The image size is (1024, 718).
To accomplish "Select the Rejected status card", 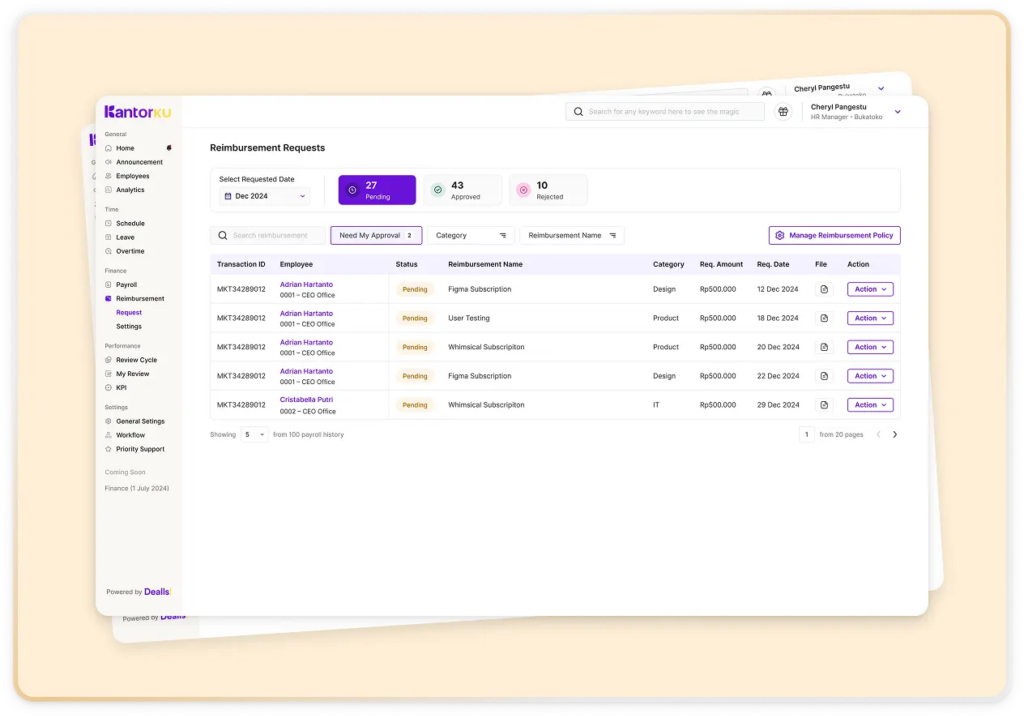I will (x=548, y=190).
